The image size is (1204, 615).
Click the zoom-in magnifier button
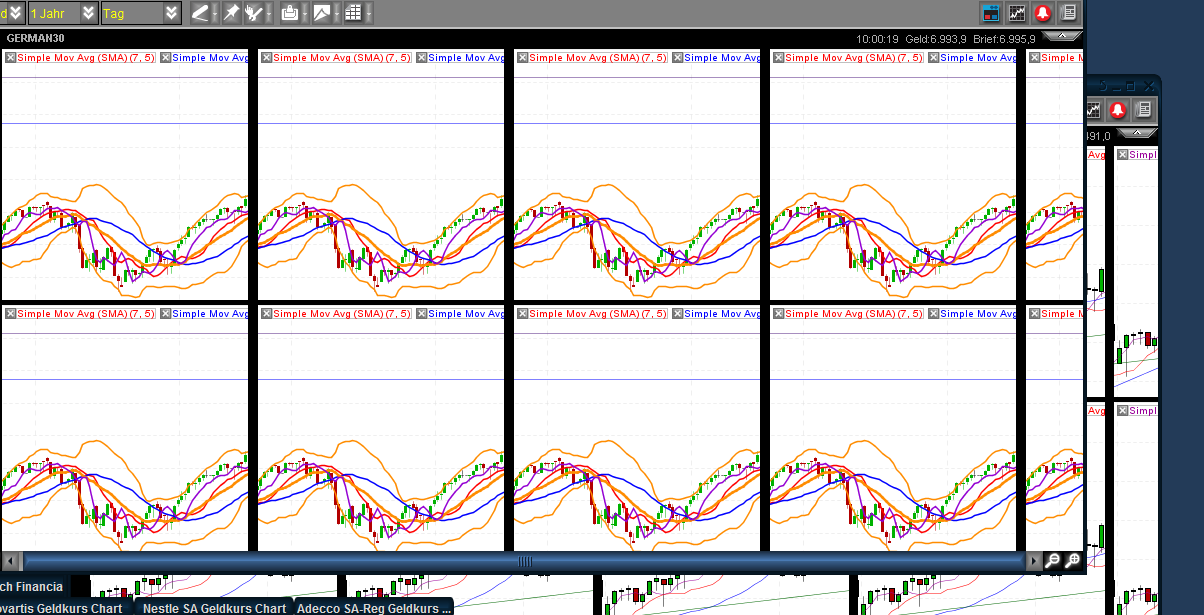[x=1073, y=561]
